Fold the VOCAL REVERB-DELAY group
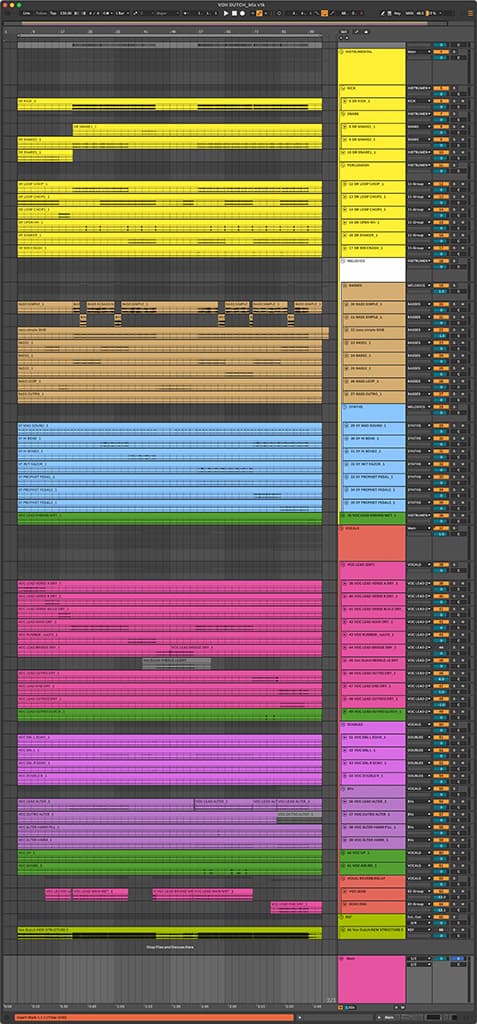477x1024 pixels. pos(342,878)
